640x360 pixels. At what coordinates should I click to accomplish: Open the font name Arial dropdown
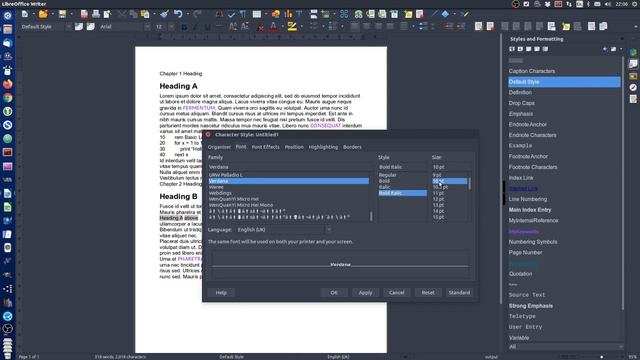point(147,27)
